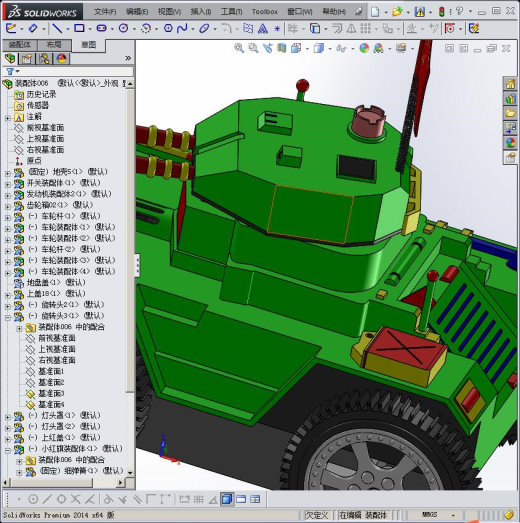Screen dimensions: 520x523
Task: Click the tree filter funnel icon
Action: click(10, 71)
